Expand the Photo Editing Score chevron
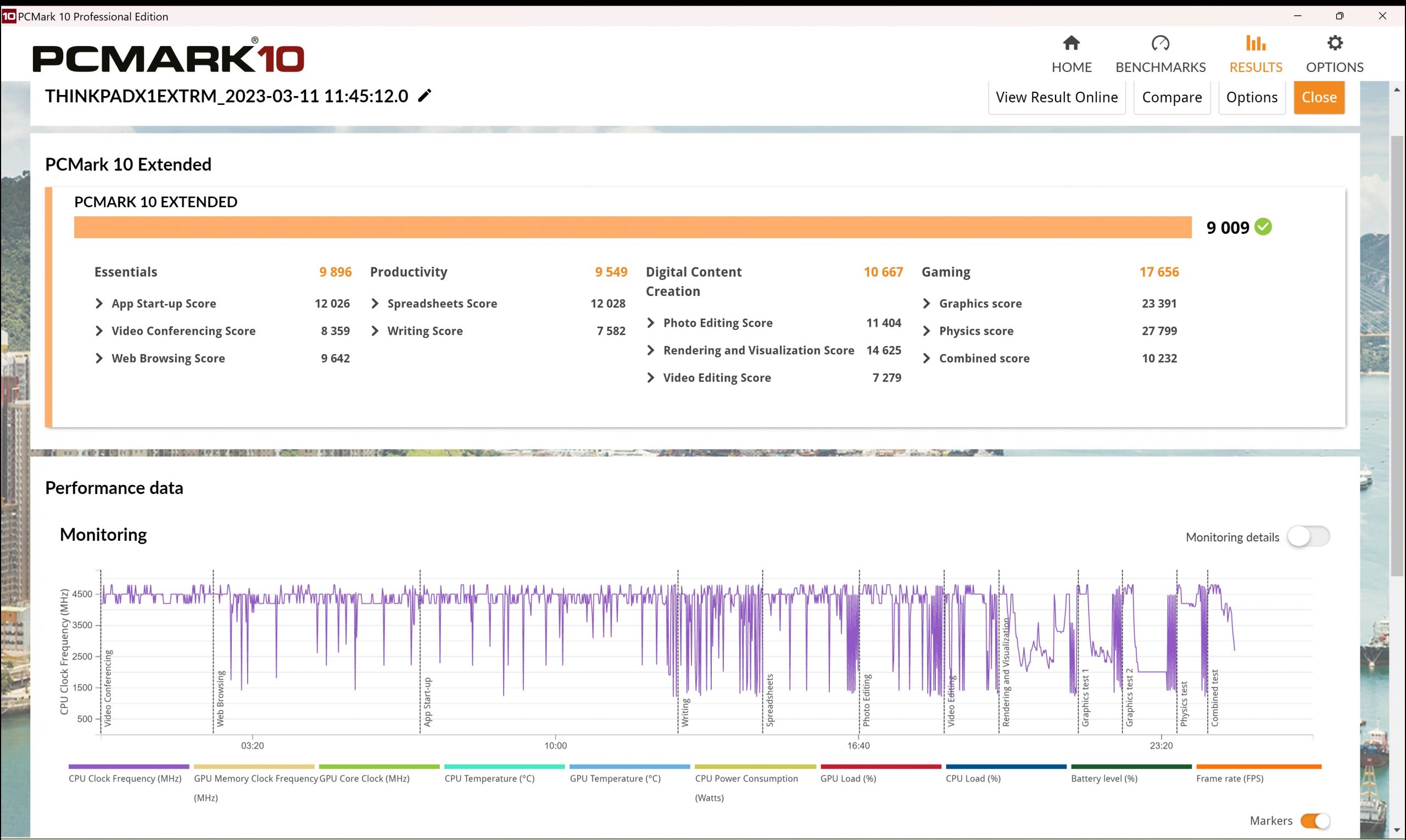This screenshot has width=1406, height=840. [x=651, y=323]
